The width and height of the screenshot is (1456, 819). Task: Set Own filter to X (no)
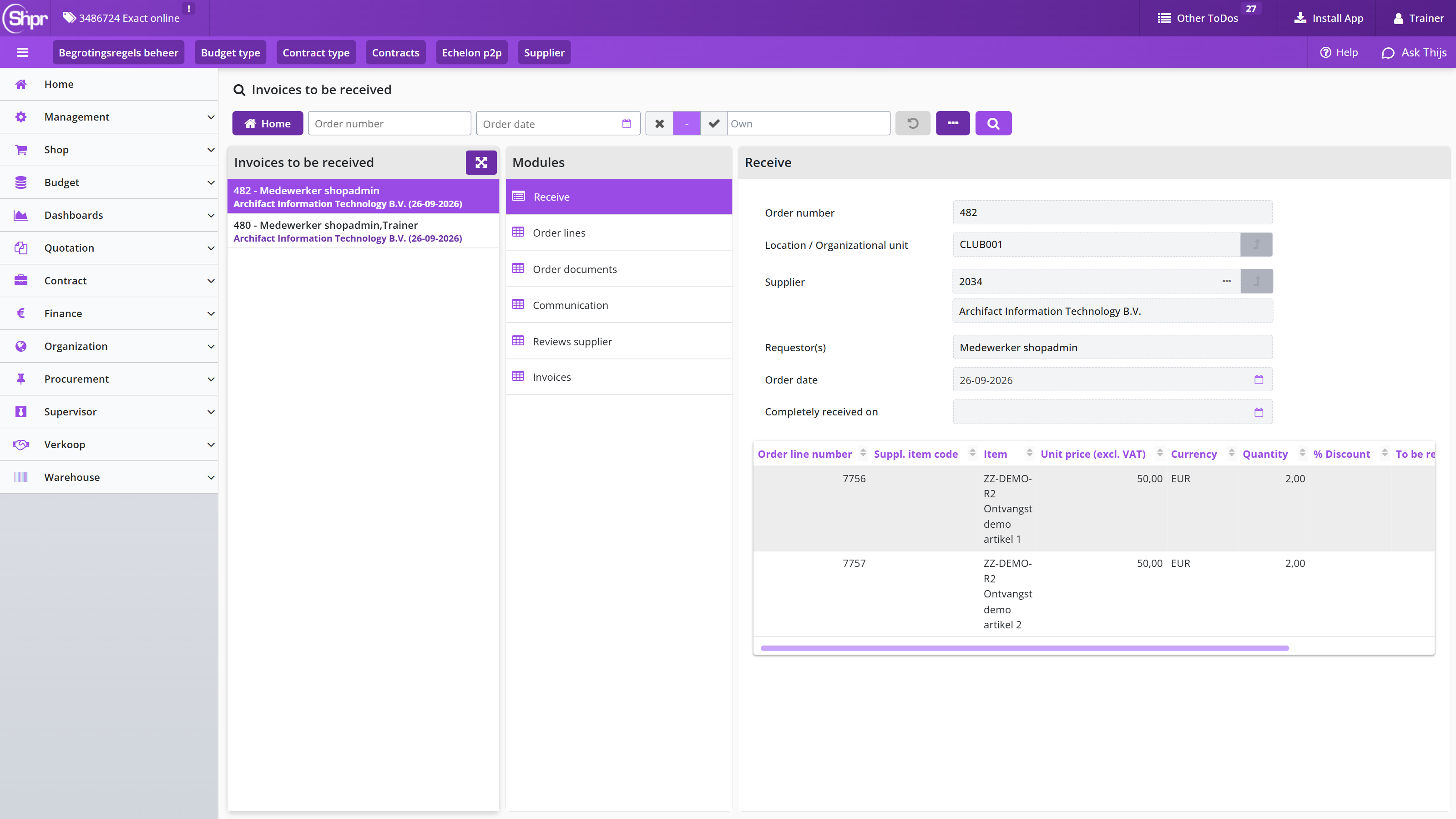(659, 123)
